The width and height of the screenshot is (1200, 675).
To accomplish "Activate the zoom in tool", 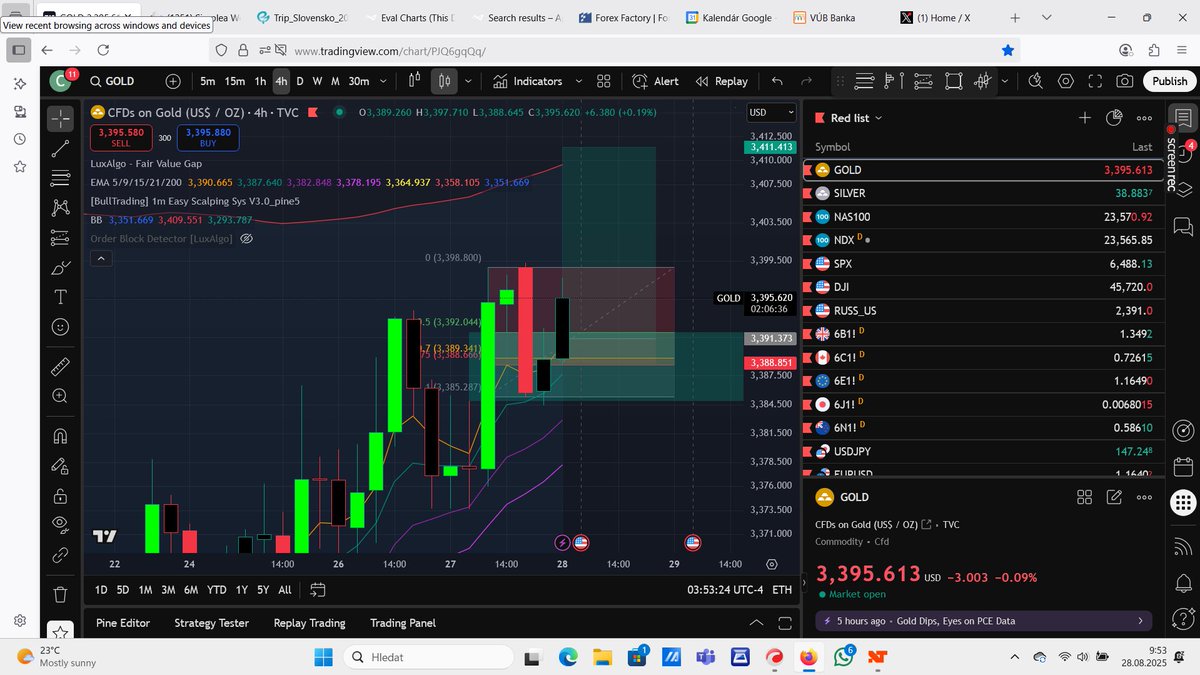I will [x=61, y=395].
